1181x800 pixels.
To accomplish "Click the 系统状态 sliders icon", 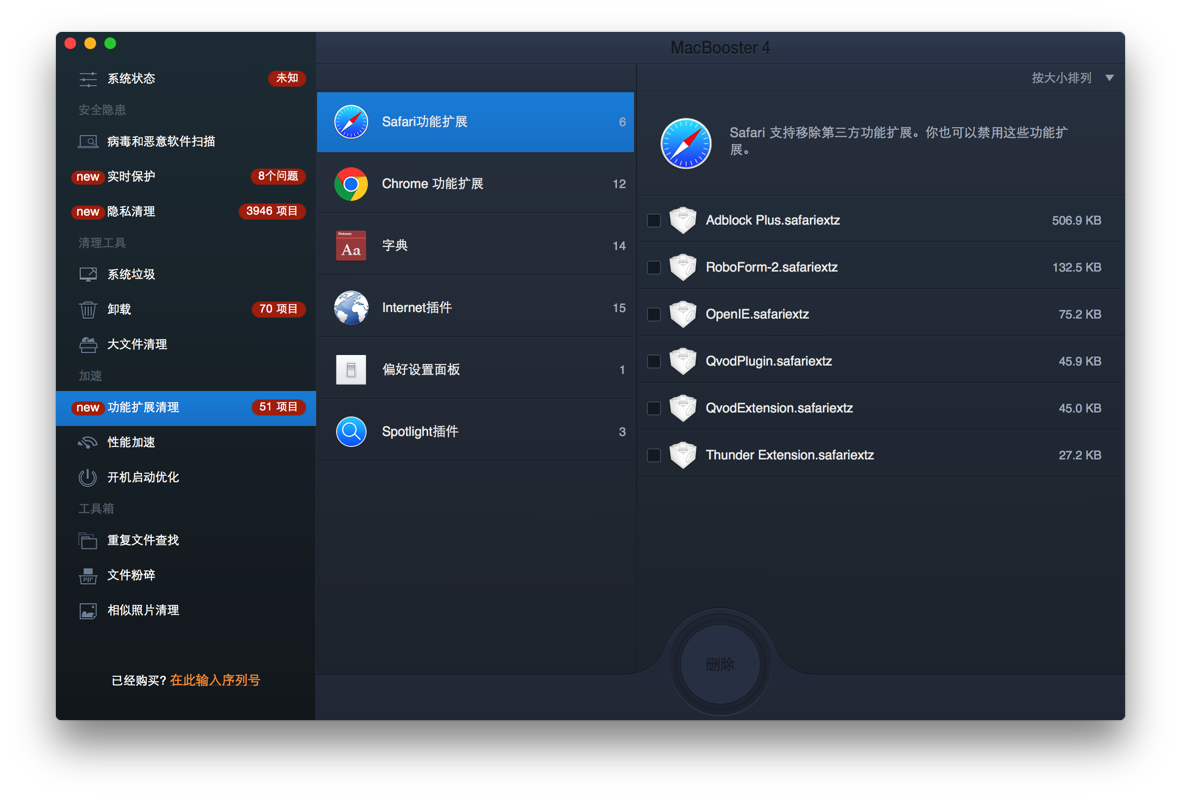I will point(88,79).
